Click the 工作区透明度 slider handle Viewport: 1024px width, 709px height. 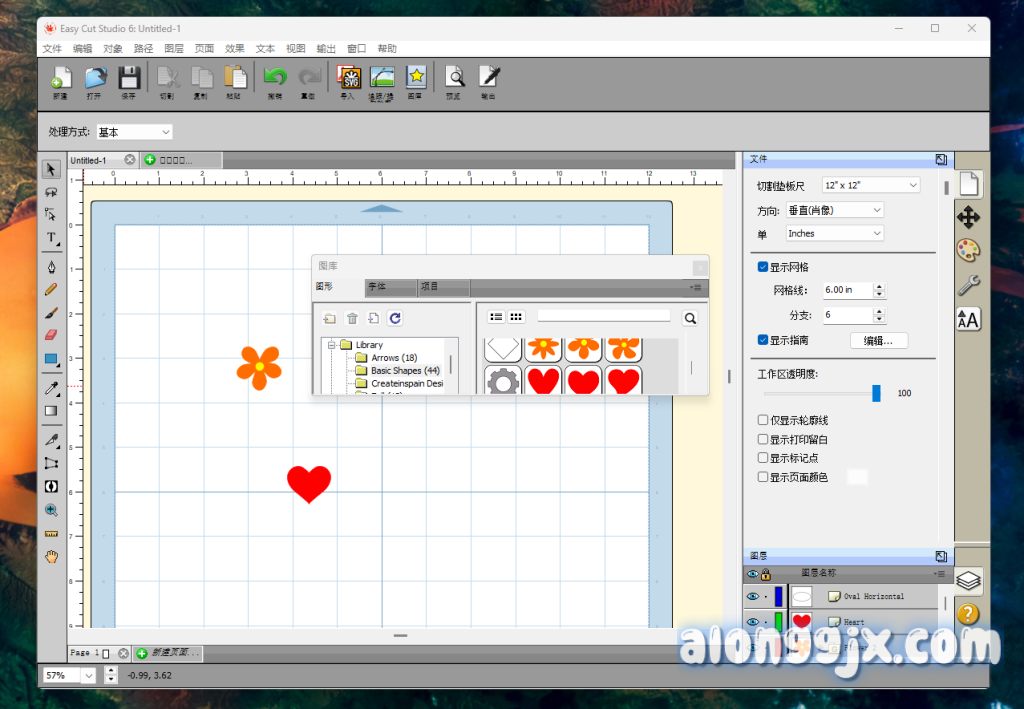point(876,393)
